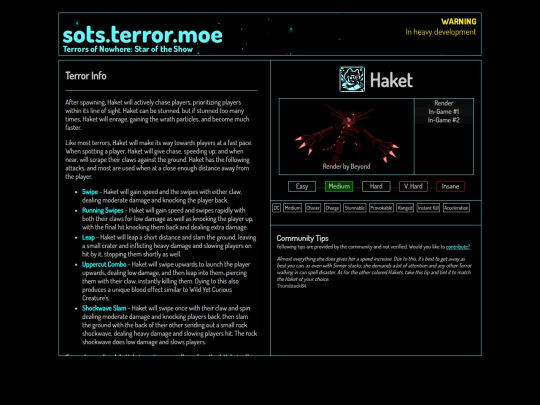This screenshot has height=405, width=540.
Task: Click the Ranged tag
Action: click(405, 208)
